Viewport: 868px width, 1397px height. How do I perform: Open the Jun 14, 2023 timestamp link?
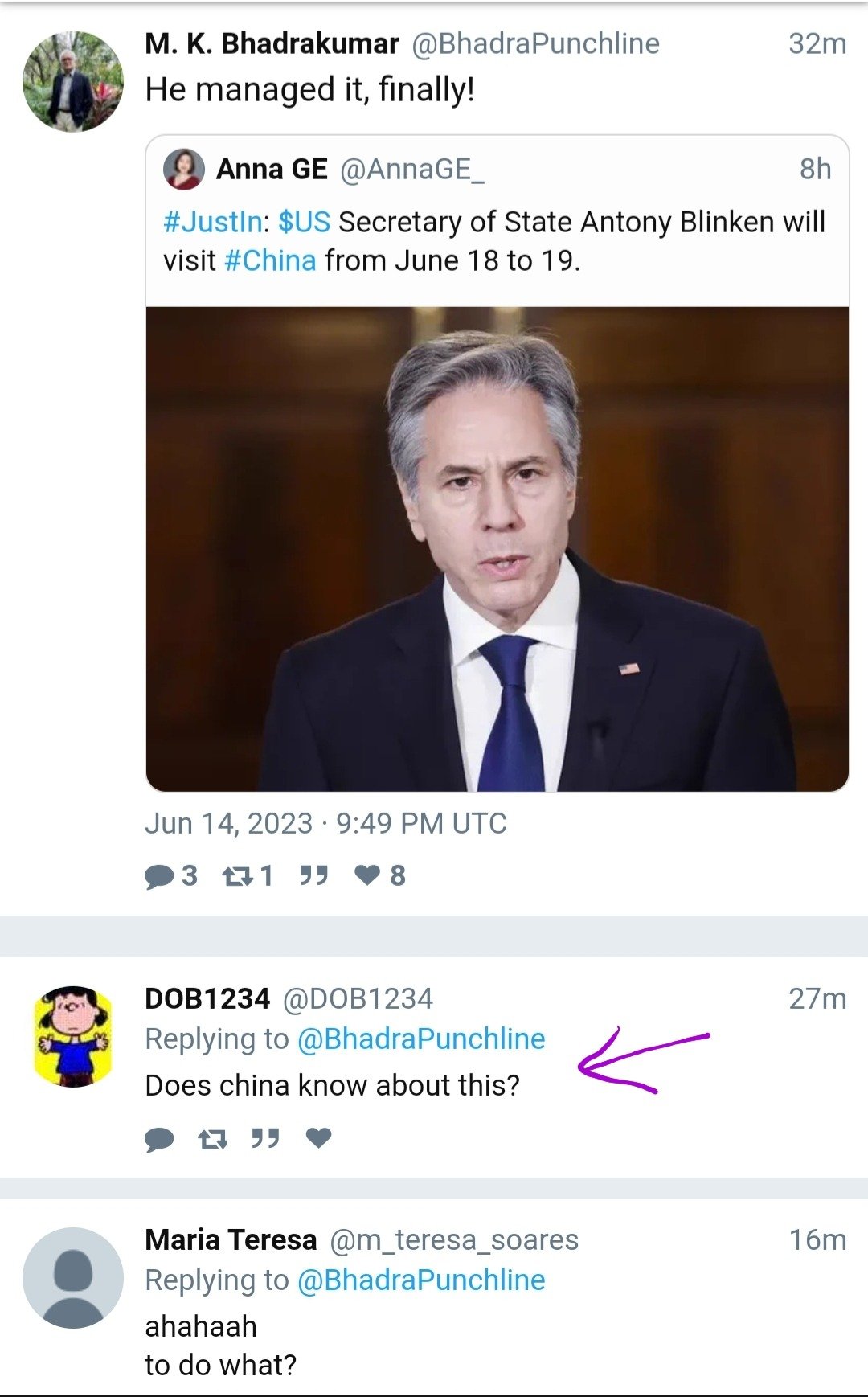325,823
